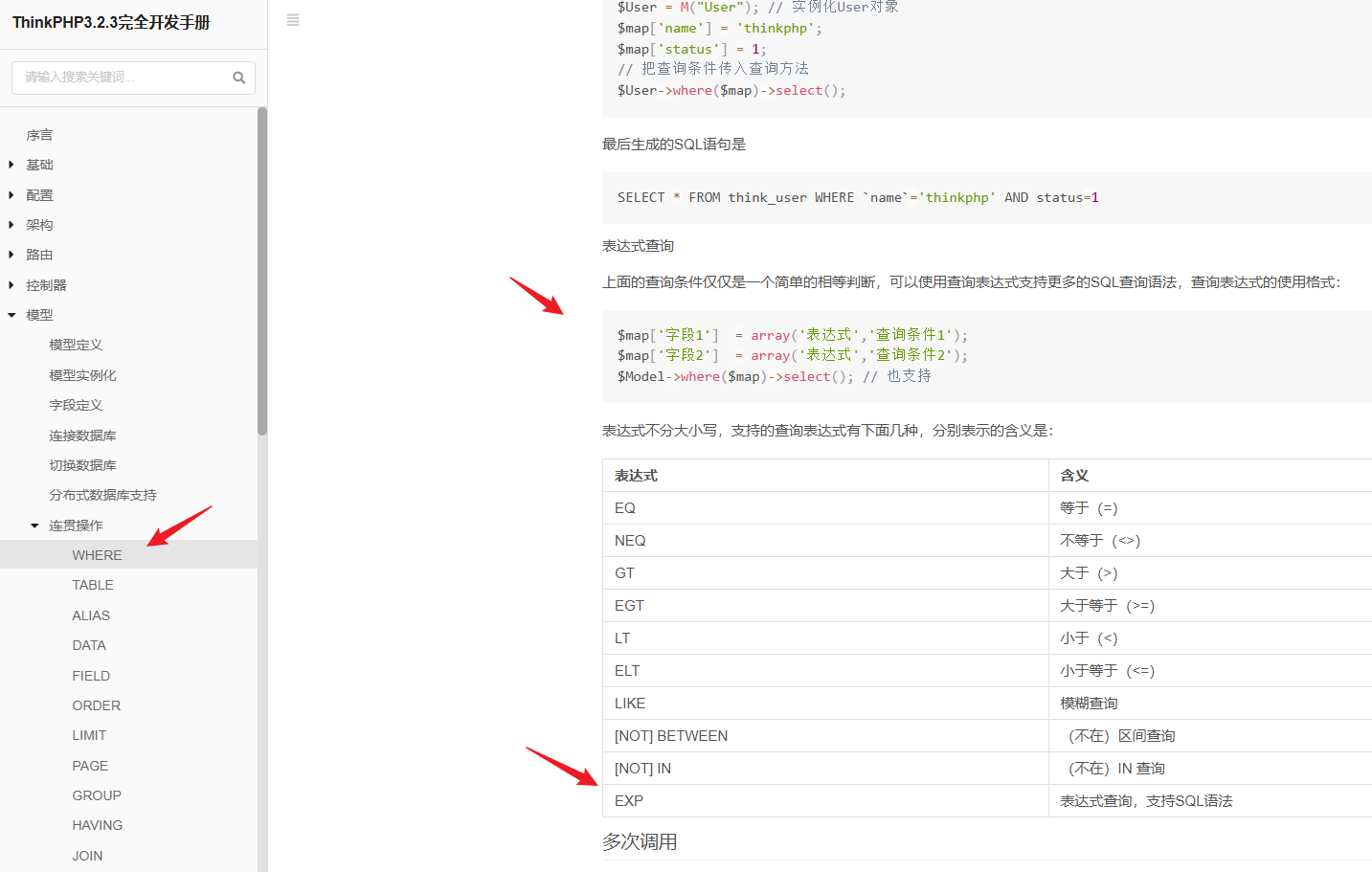The height and width of the screenshot is (872, 1372).
Task: Expand the 基础 chapter arrow
Action: (11, 165)
